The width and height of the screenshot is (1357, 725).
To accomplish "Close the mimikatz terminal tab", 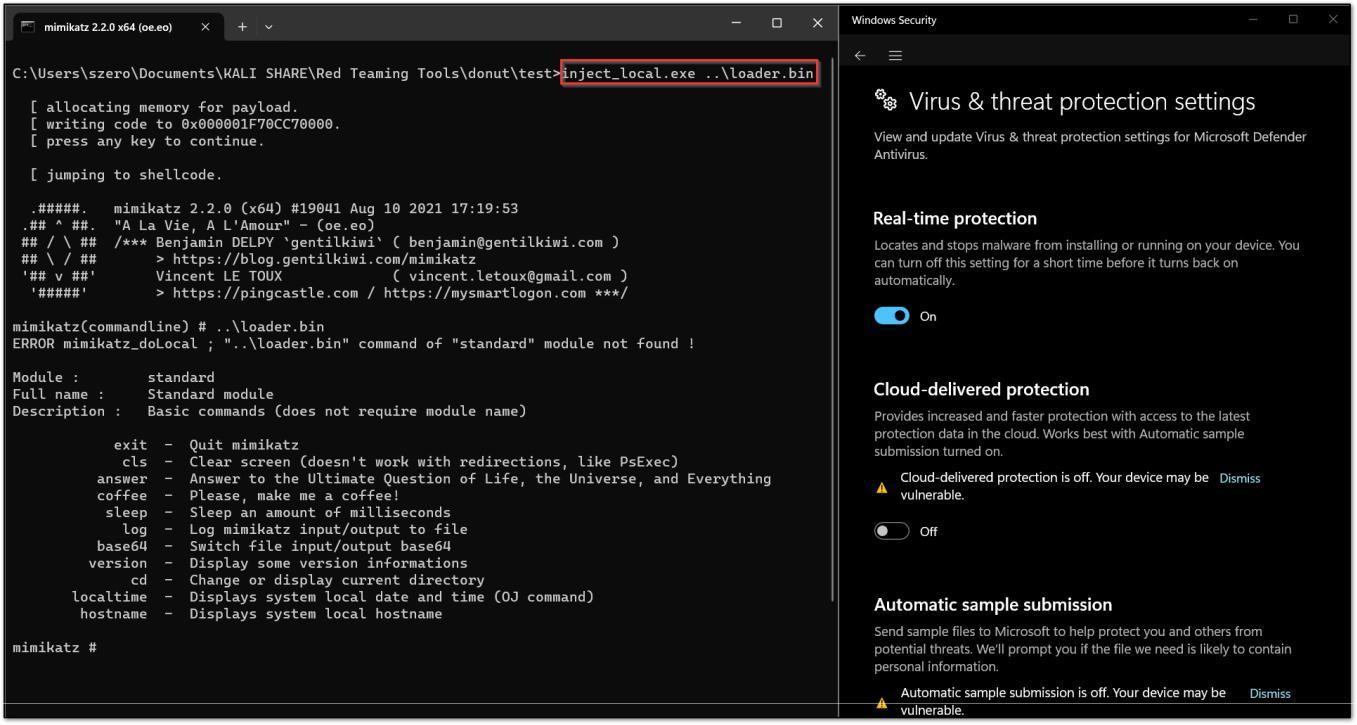I will coord(206,26).
